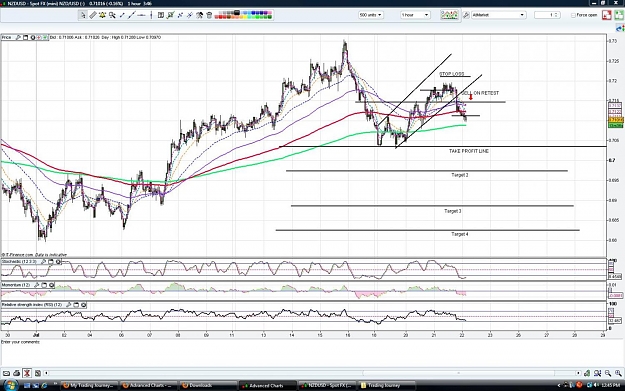Screen dimensions: 625x391
Task: Pick the red color swatch
Action: 220,17
